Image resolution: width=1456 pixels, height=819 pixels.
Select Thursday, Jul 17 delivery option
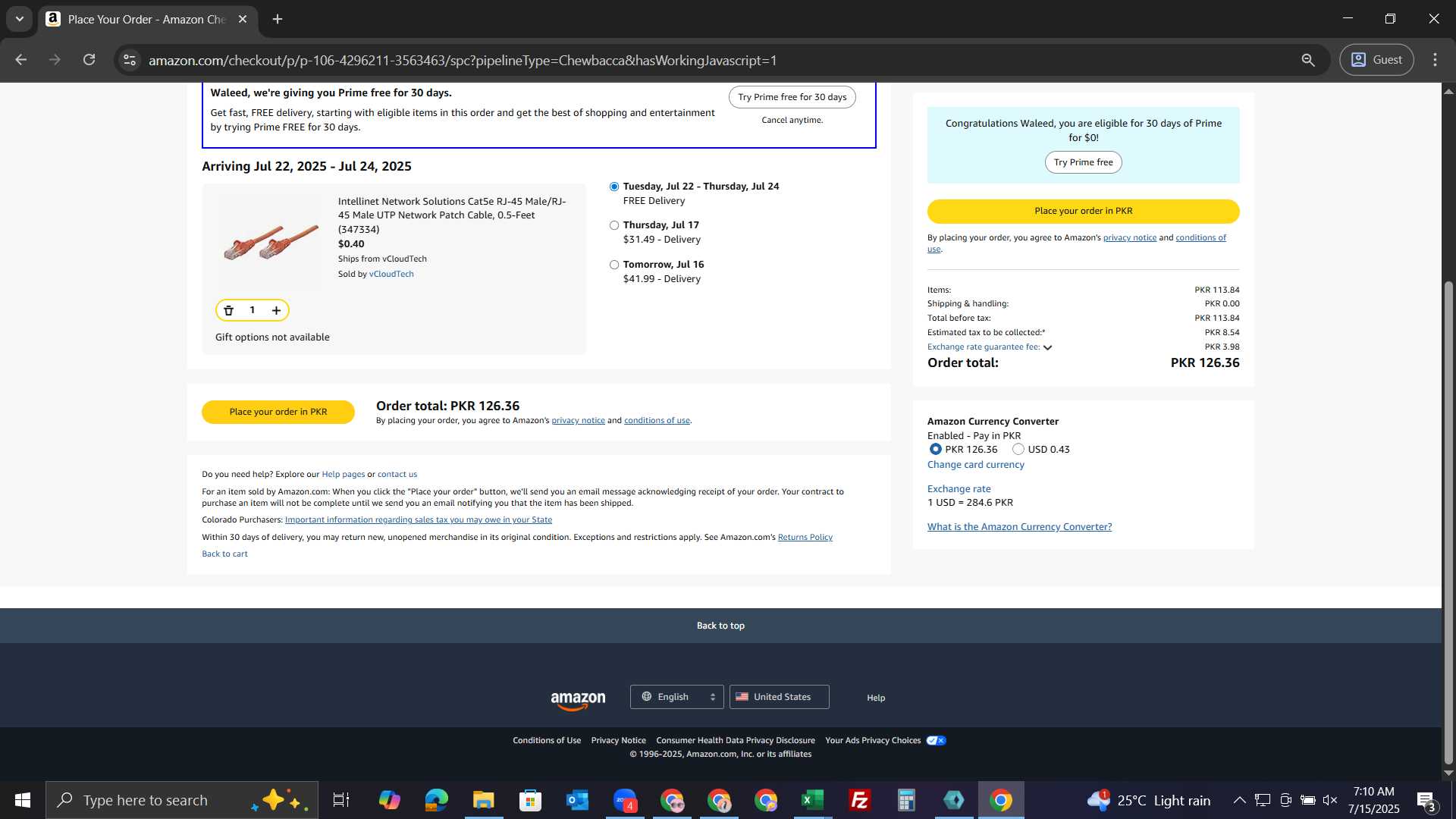click(x=614, y=225)
